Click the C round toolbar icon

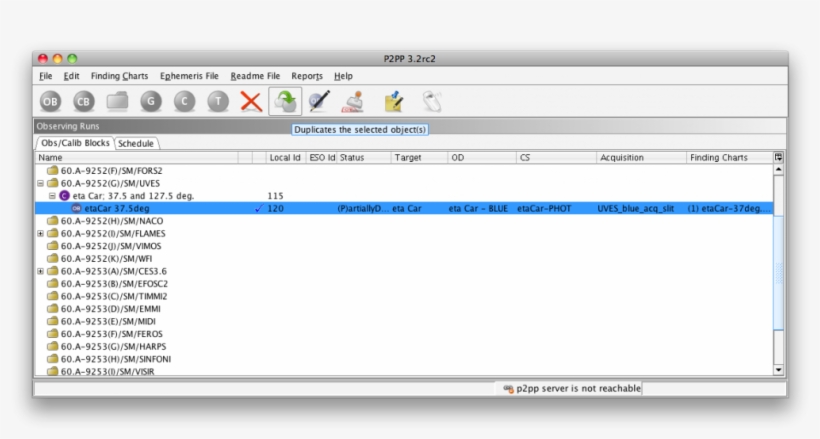tap(184, 101)
